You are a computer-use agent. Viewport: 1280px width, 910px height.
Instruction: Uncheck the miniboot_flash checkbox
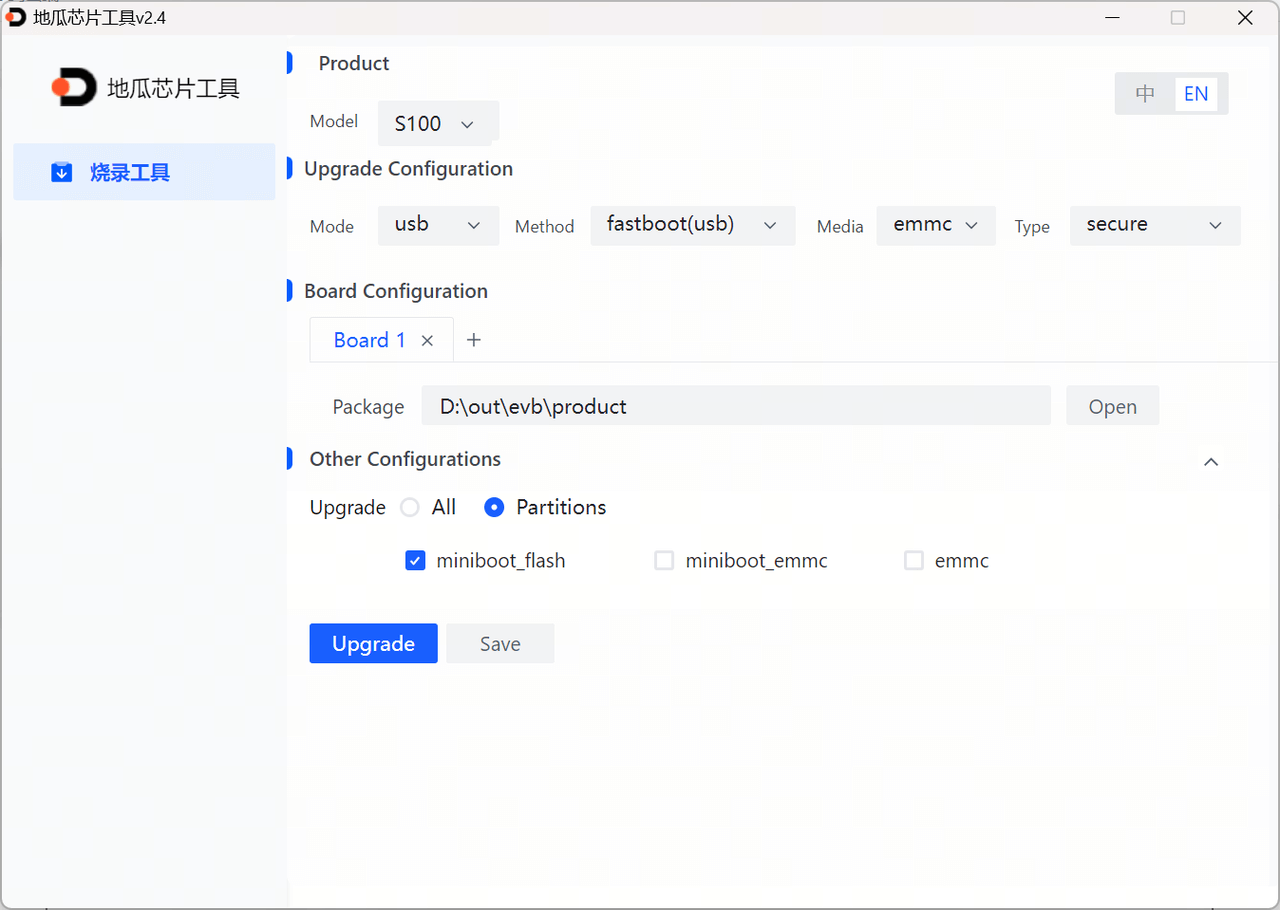click(415, 561)
